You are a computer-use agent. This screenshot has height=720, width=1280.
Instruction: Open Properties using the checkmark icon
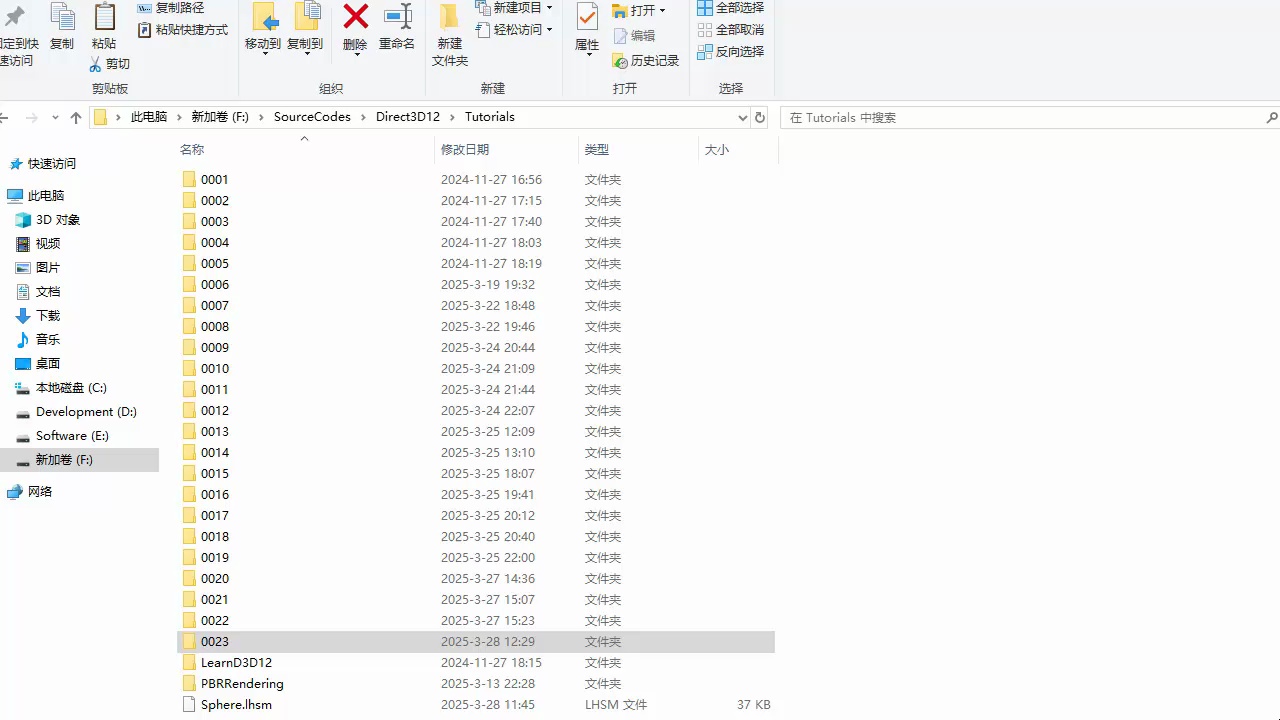587,18
